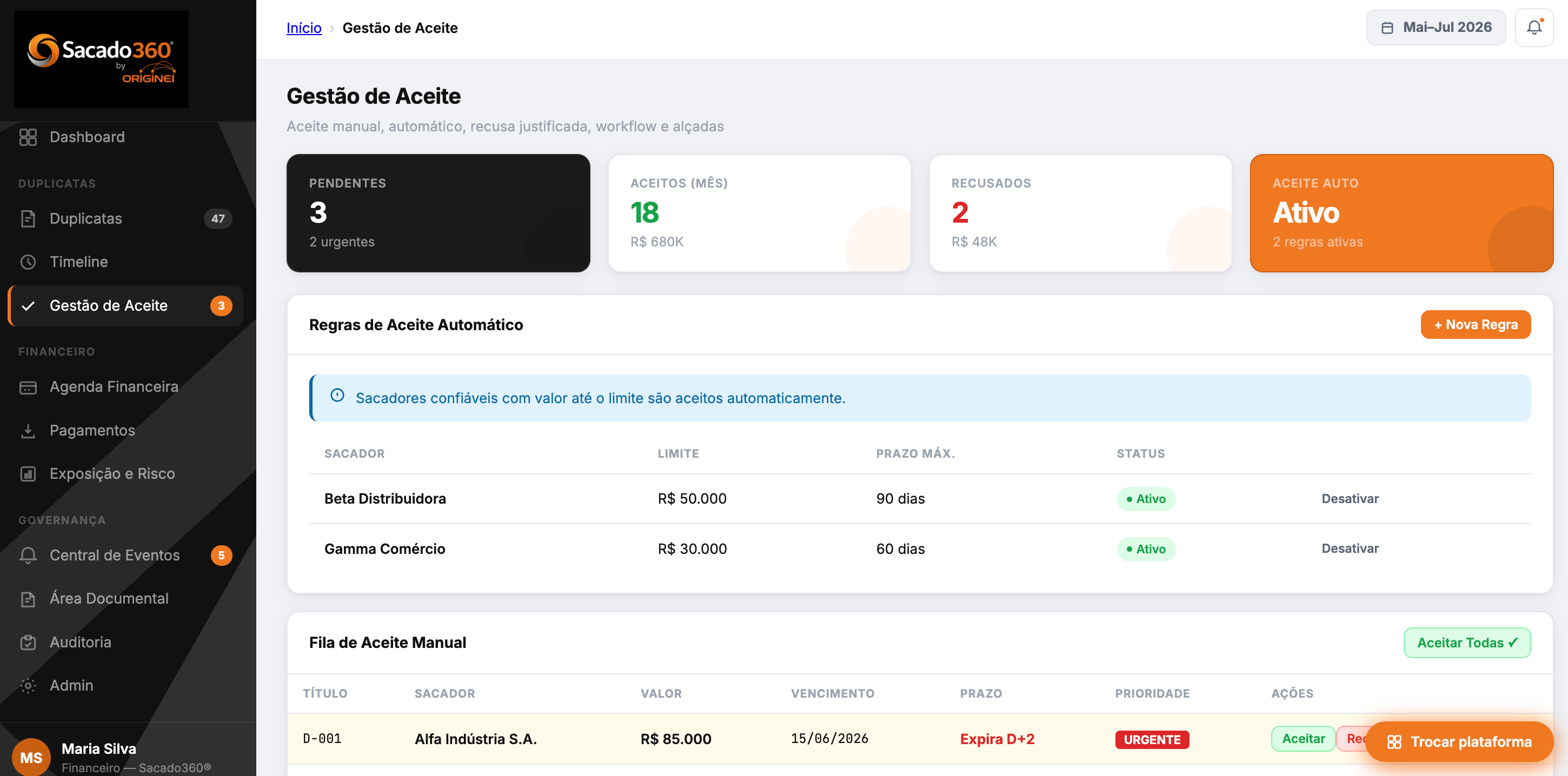
Task: Click the Aceitos (Mês) summary card
Action: point(759,213)
